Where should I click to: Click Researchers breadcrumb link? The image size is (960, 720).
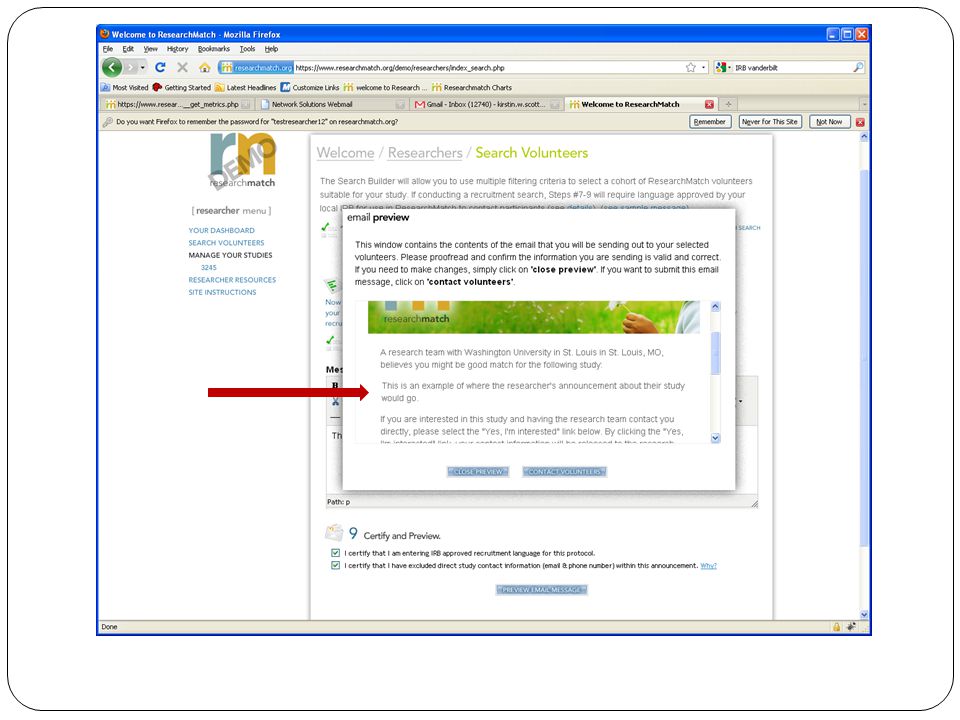click(425, 153)
